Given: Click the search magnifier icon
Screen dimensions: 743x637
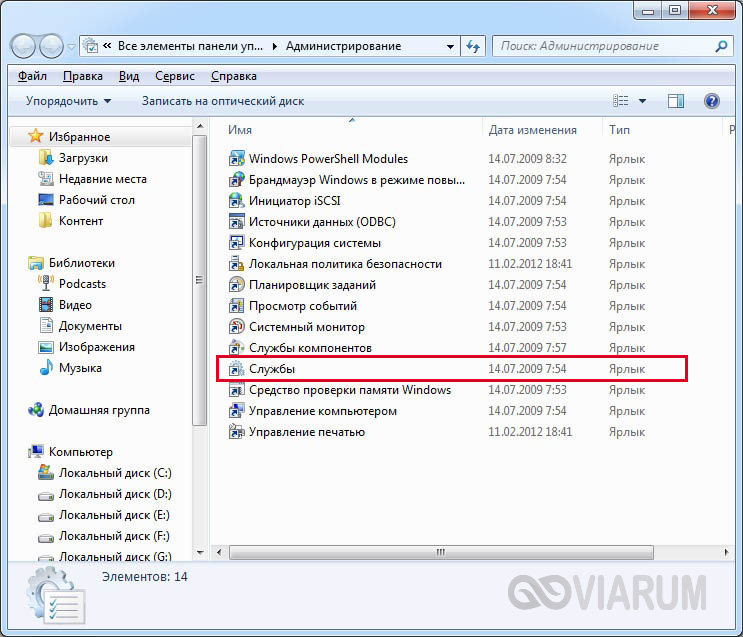Looking at the screenshot, I should pos(721,46).
